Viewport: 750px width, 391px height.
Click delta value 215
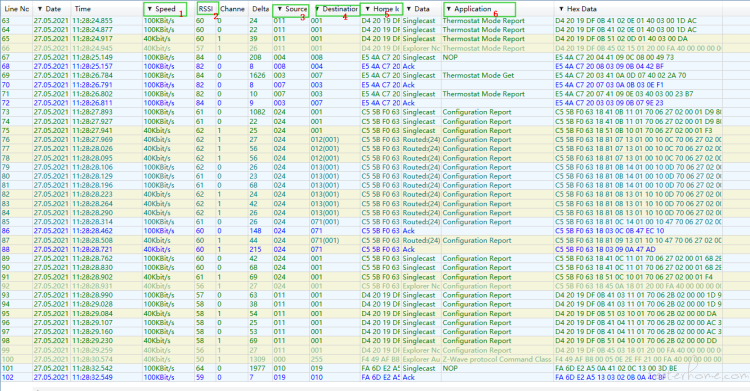point(255,250)
